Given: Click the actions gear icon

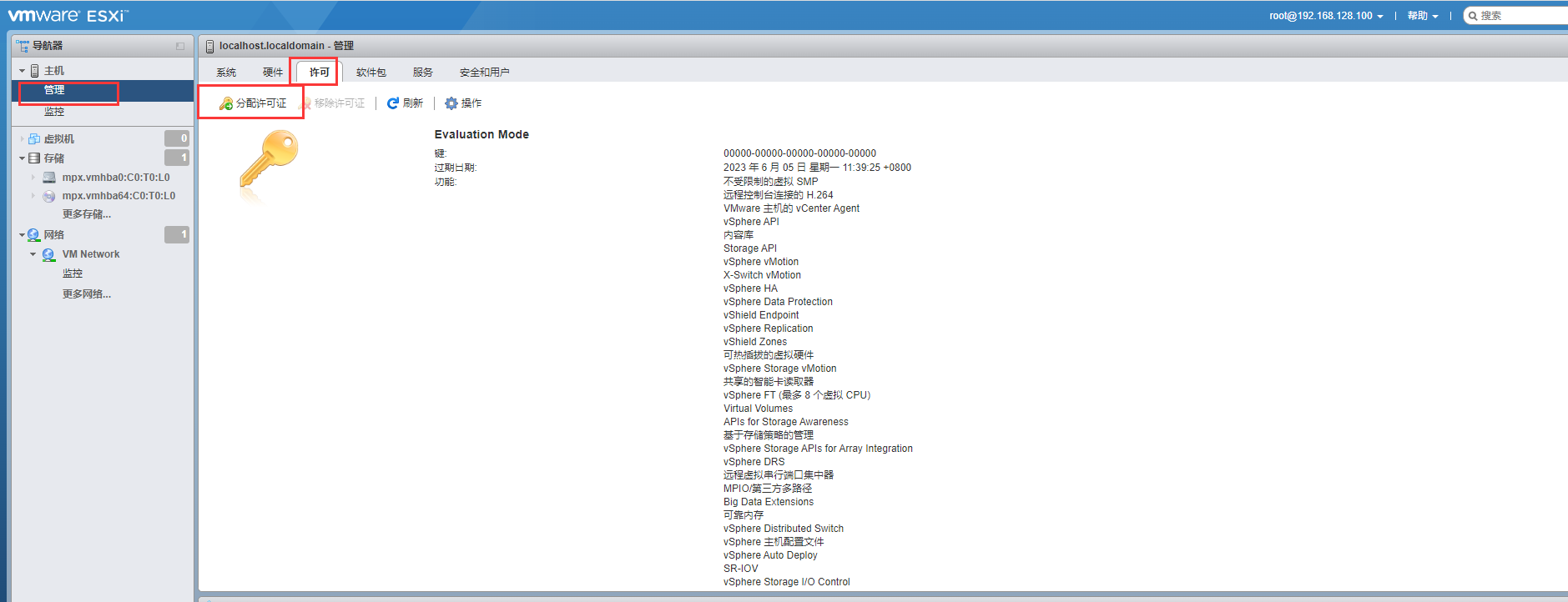Looking at the screenshot, I should click(451, 103).
